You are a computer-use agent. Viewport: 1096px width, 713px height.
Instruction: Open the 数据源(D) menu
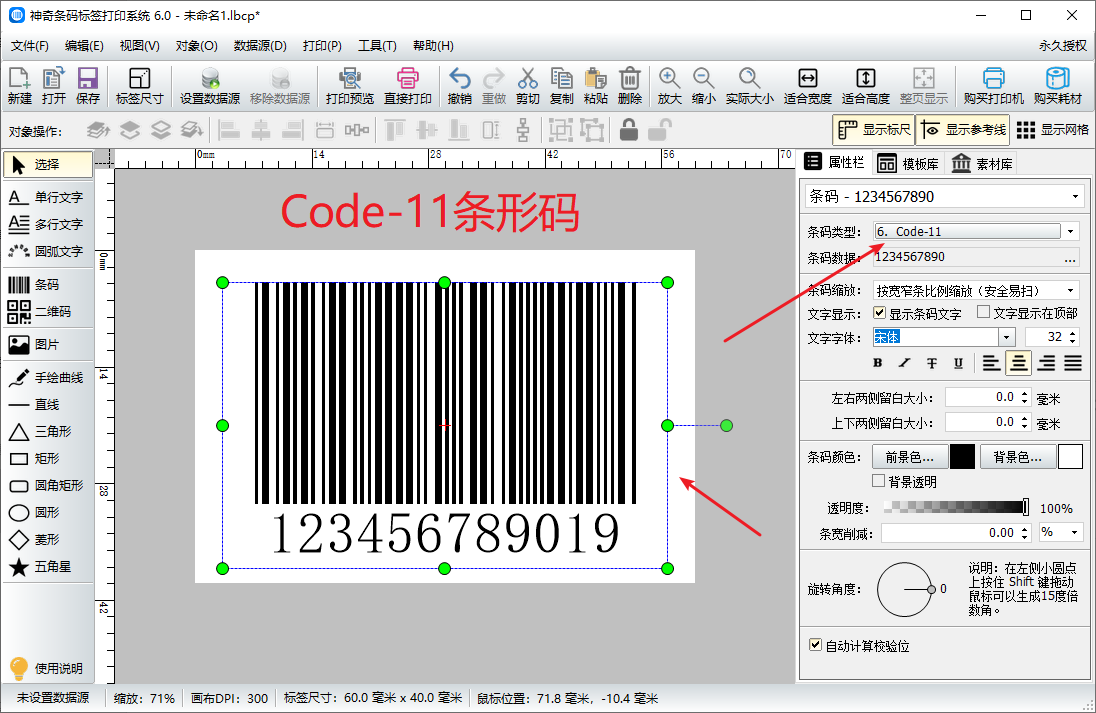pyautogui.click(x=260, y=45)
